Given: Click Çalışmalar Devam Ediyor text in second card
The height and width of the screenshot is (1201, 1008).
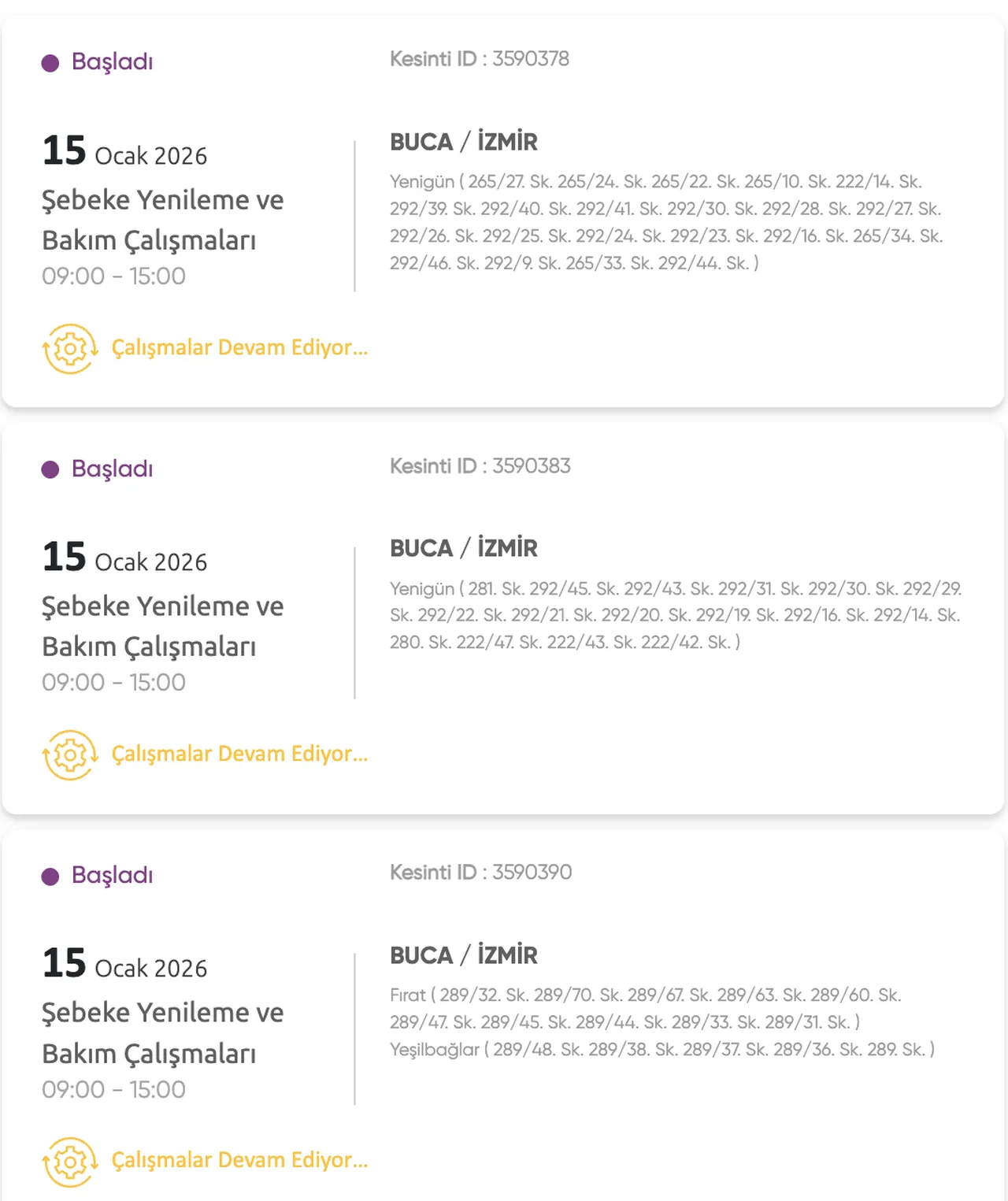Looking at the screenshot, I should pyautogui.click(x=239, y=754).
